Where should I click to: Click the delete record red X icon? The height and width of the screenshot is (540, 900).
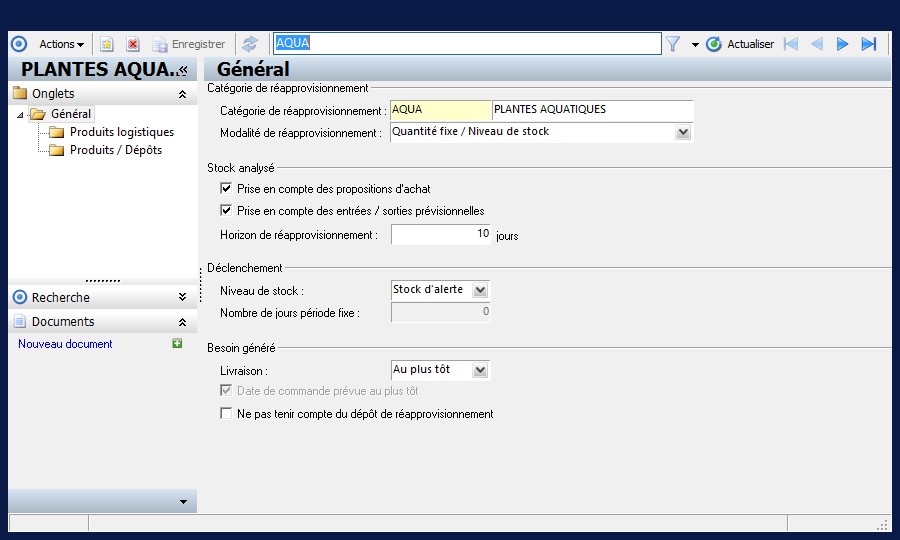(133, 44)
